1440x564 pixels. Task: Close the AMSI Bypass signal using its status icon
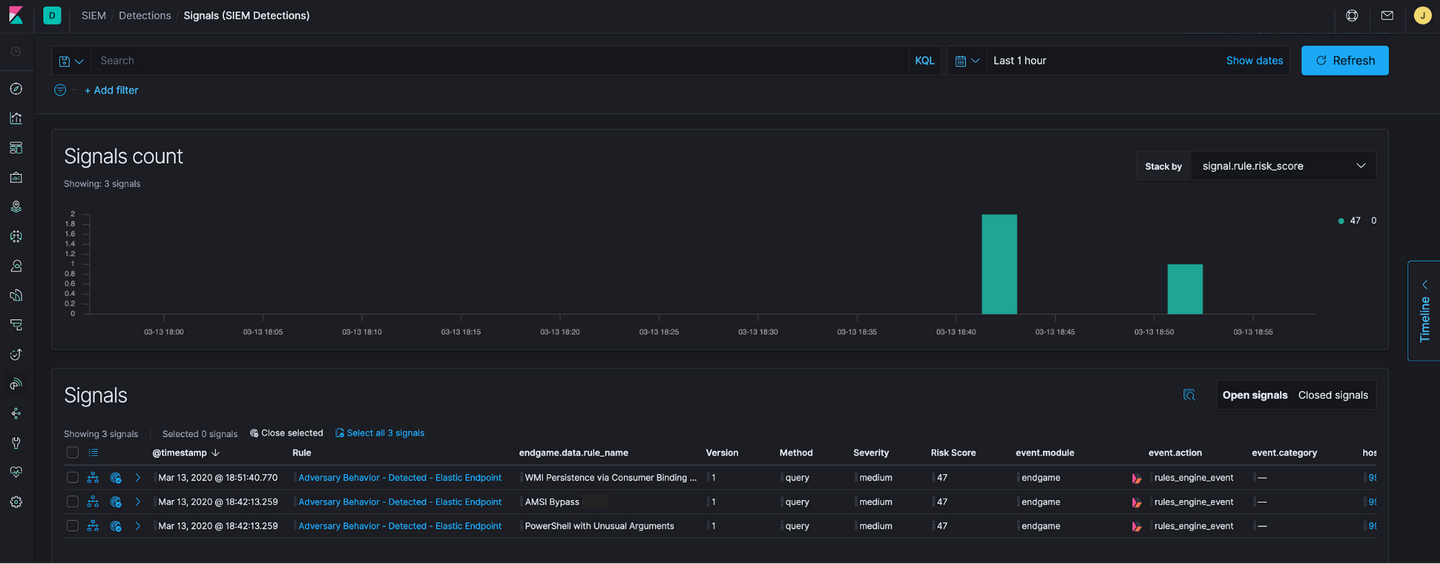click(x=116, y=502)
